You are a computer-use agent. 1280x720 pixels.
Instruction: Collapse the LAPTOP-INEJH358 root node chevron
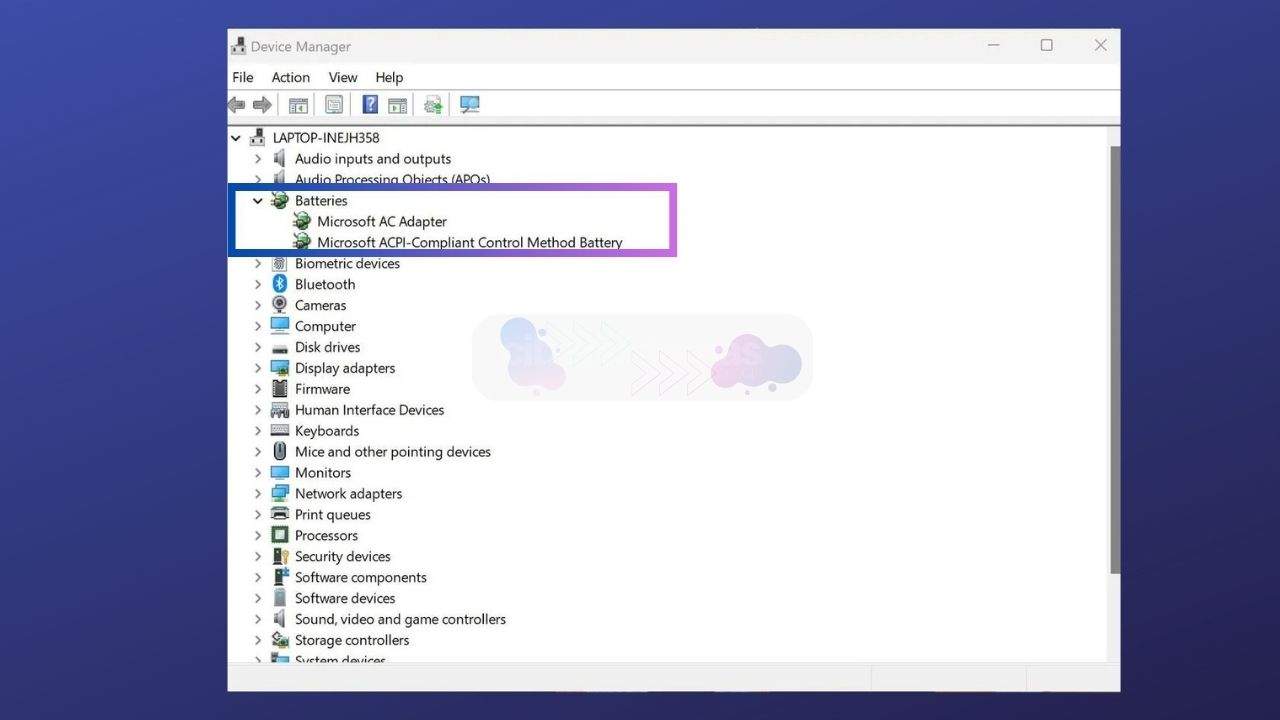click(x=235, y=138)
